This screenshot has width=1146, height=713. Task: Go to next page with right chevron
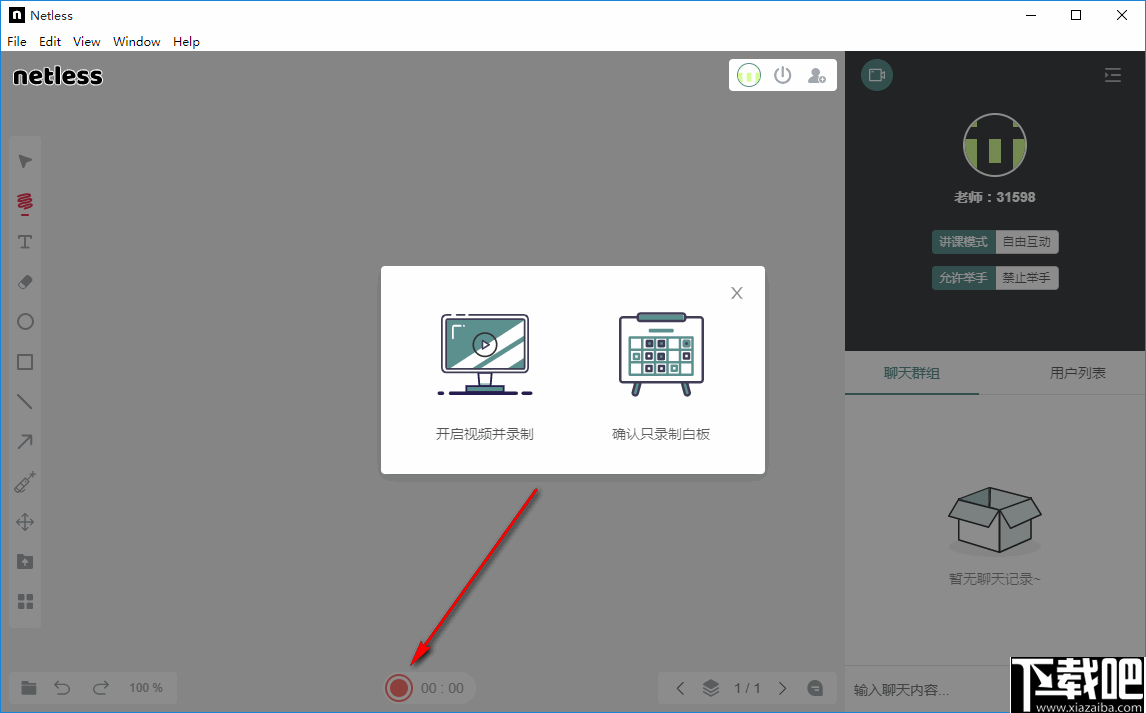(783, 687)
